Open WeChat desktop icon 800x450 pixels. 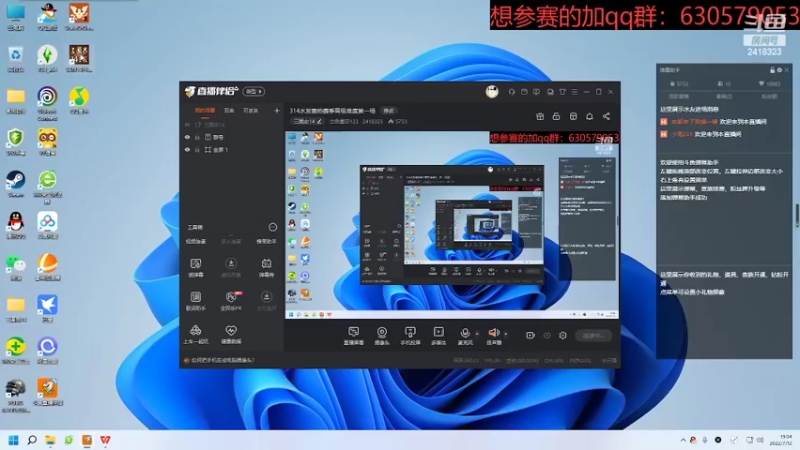[16, 267]
